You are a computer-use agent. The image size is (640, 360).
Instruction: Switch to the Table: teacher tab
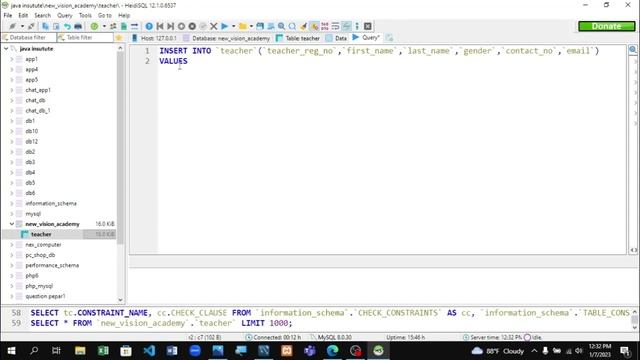[x=298, y=38]
